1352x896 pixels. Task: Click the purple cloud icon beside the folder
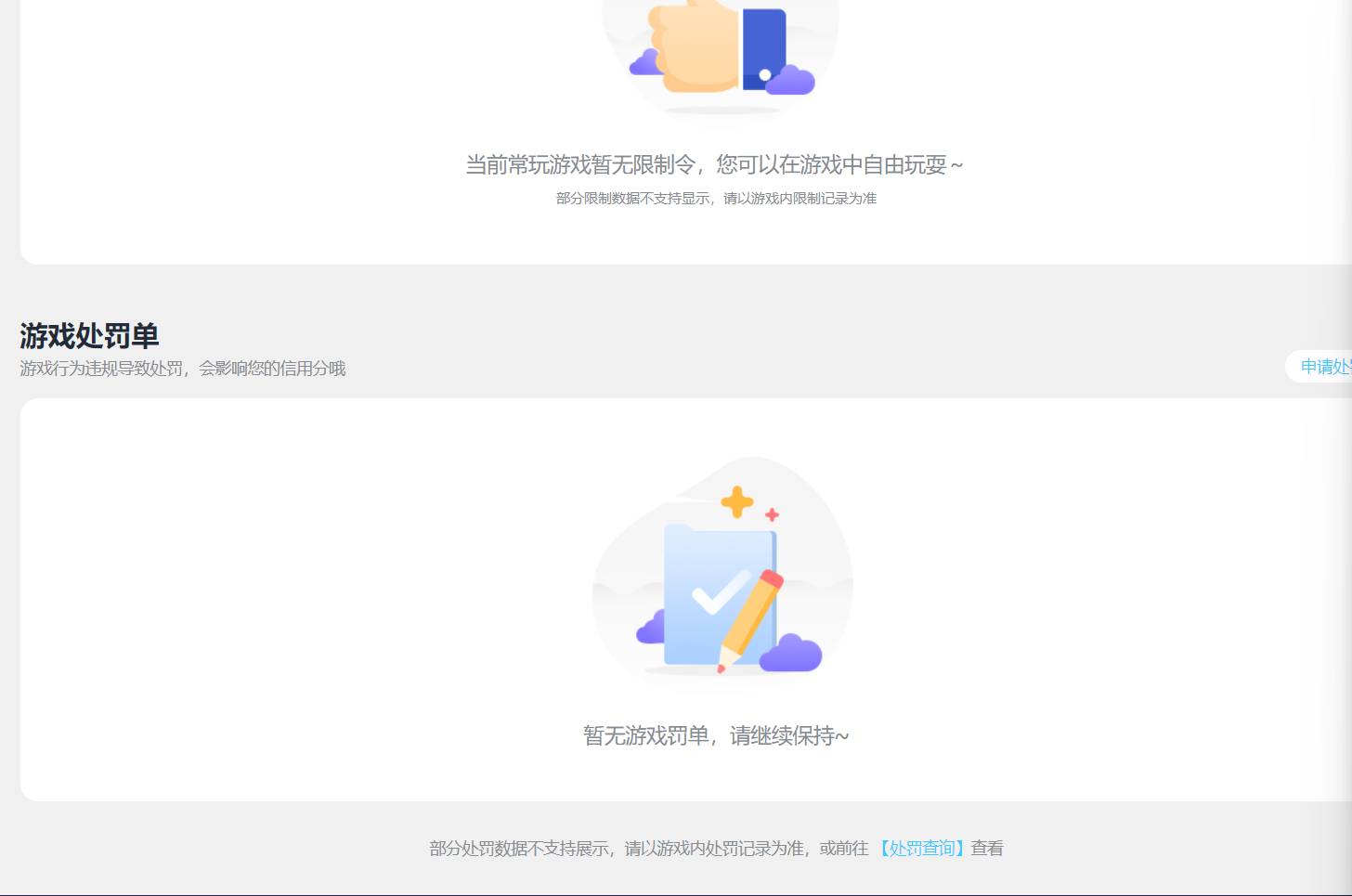(x=794, y=653)
